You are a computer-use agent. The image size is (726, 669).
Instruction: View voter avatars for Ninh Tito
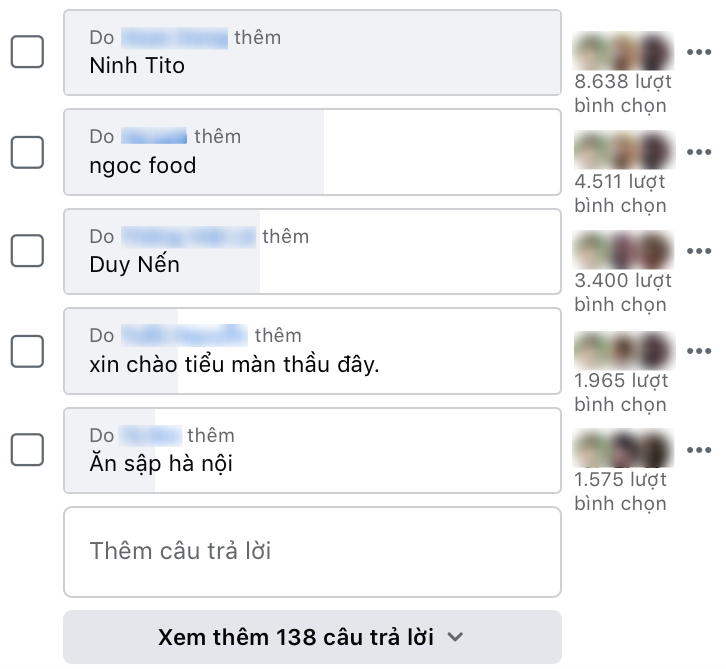[622, 52]
